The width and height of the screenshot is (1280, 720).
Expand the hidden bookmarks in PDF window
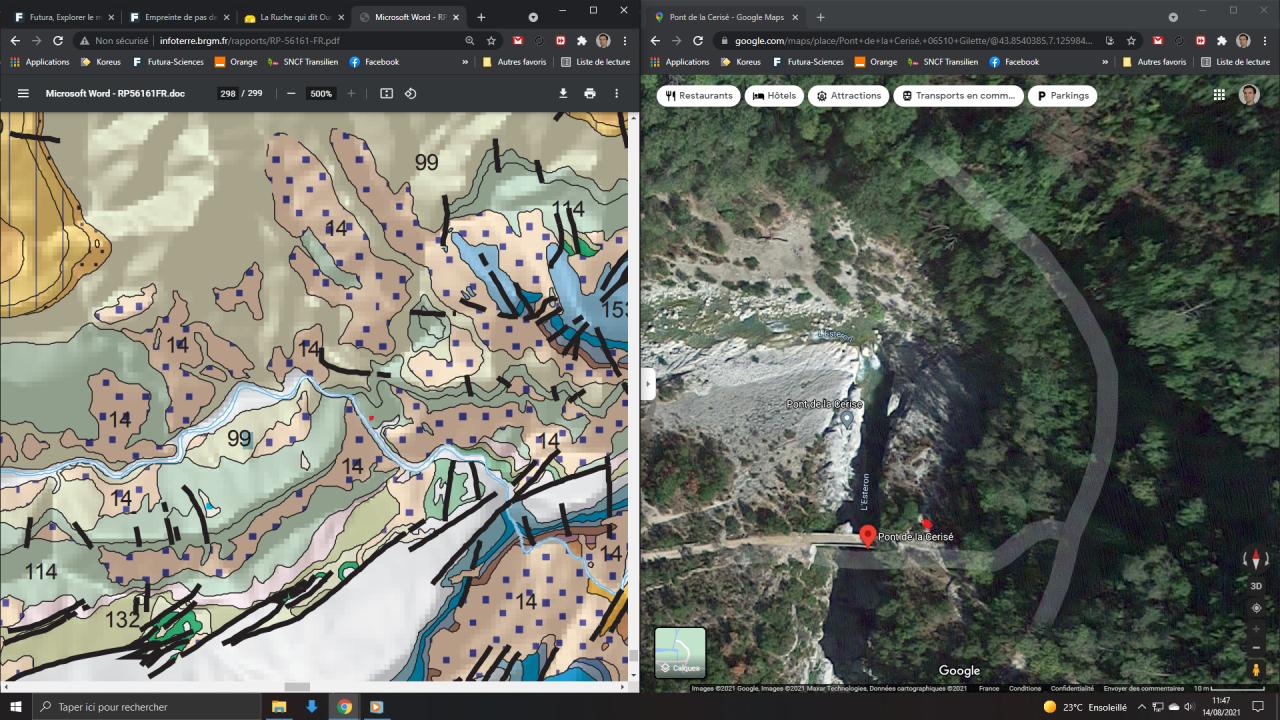pyautogui.click(x=465, y=62)
